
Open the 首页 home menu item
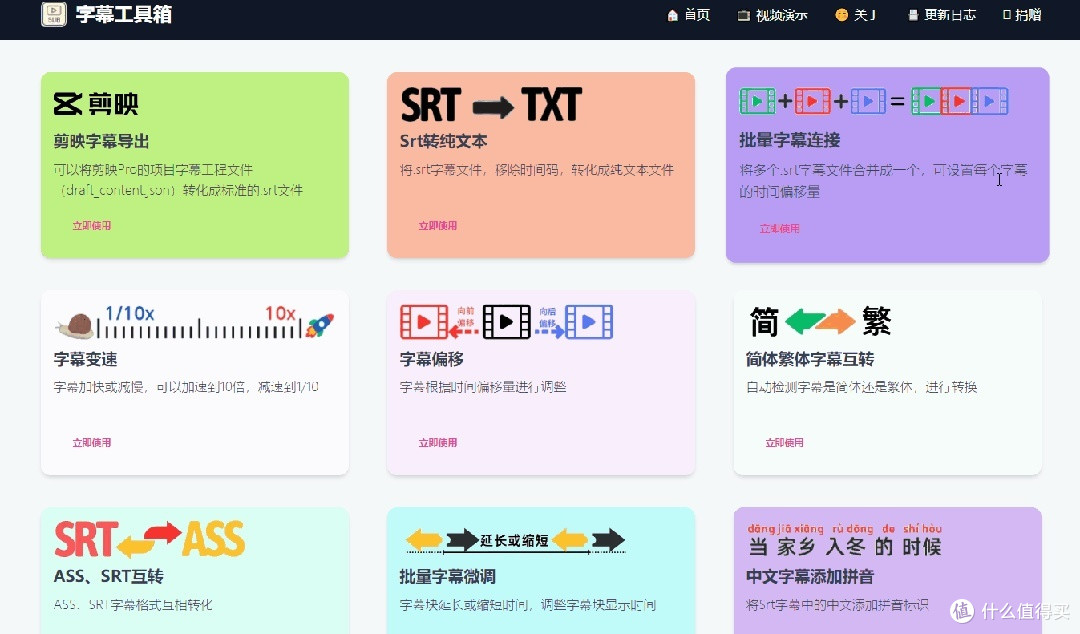(688, 15)
